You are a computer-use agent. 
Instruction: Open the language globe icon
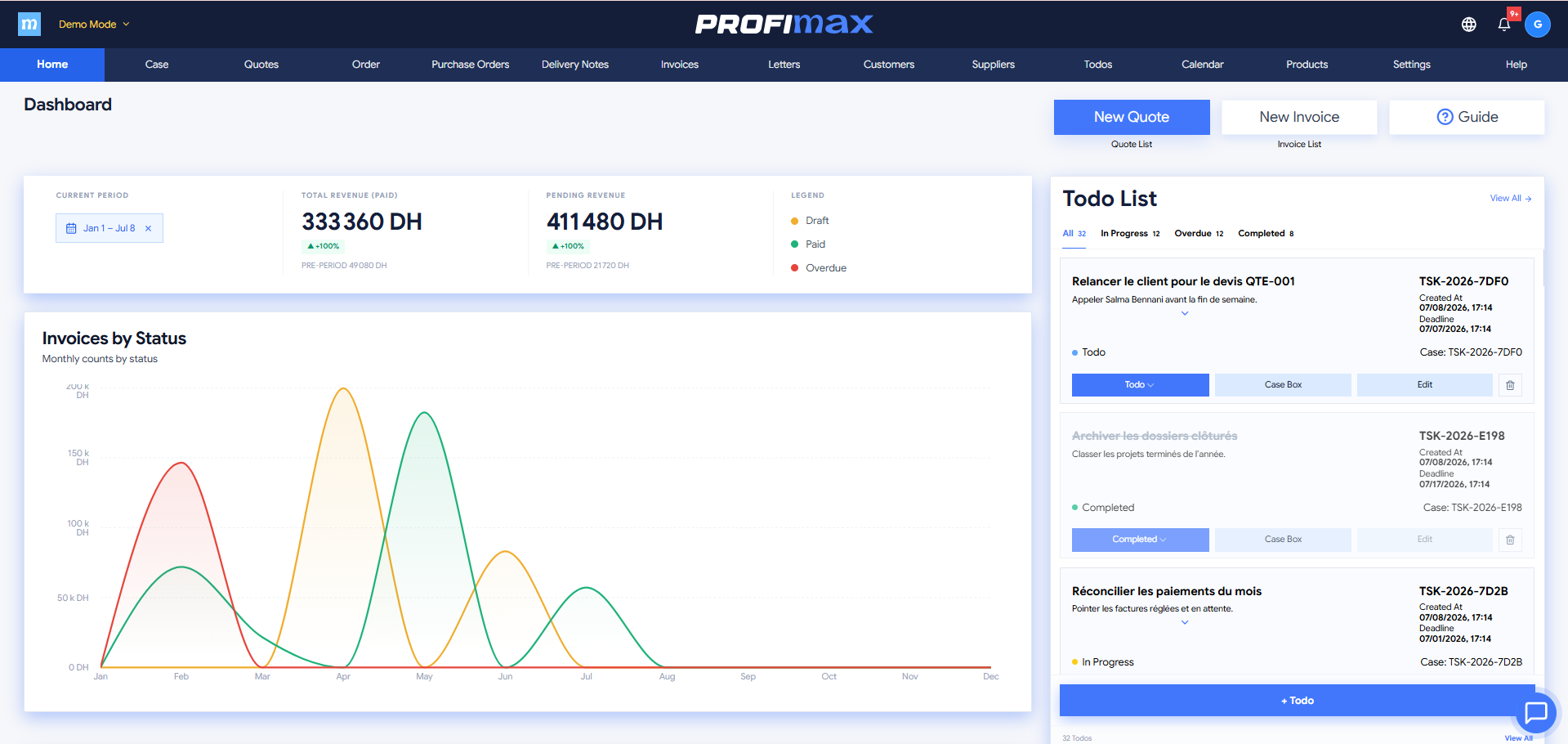1469,25
